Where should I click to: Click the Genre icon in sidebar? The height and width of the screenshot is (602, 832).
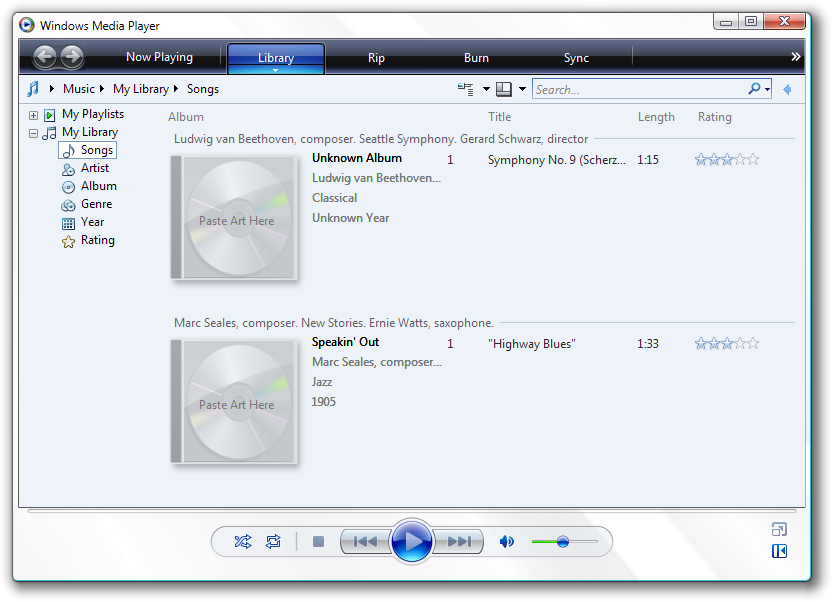[x=68, y=205]
